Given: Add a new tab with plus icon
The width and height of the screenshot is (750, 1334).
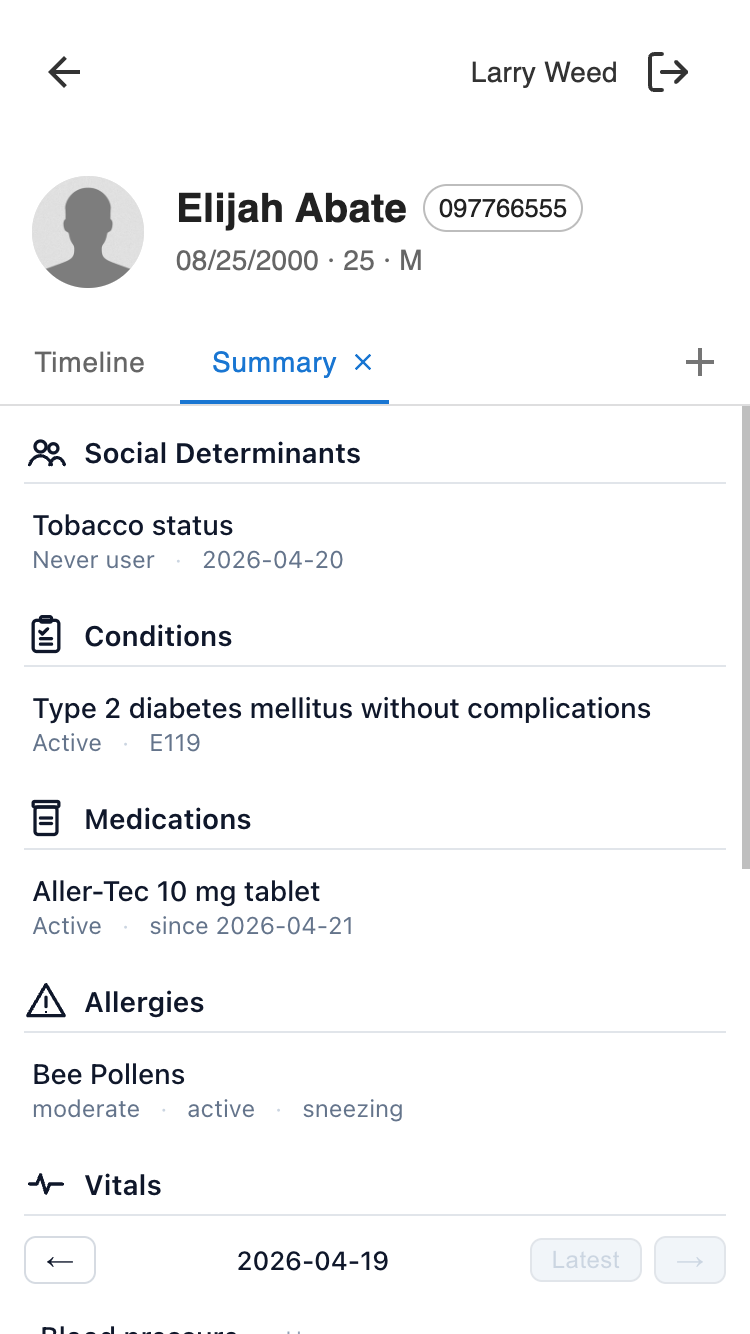Looking at the screenshot, I should 700,362.
